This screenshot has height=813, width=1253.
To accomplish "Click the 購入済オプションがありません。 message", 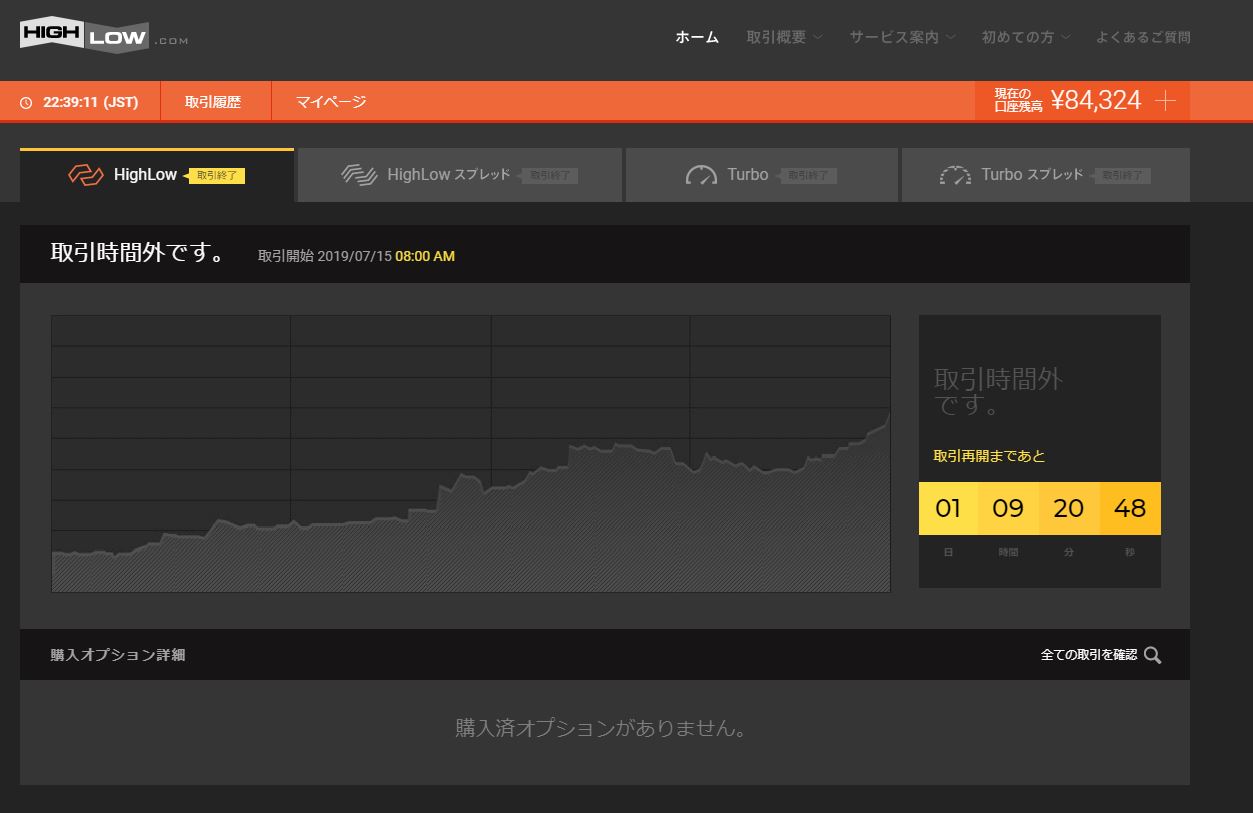I will tap(601, 728).
